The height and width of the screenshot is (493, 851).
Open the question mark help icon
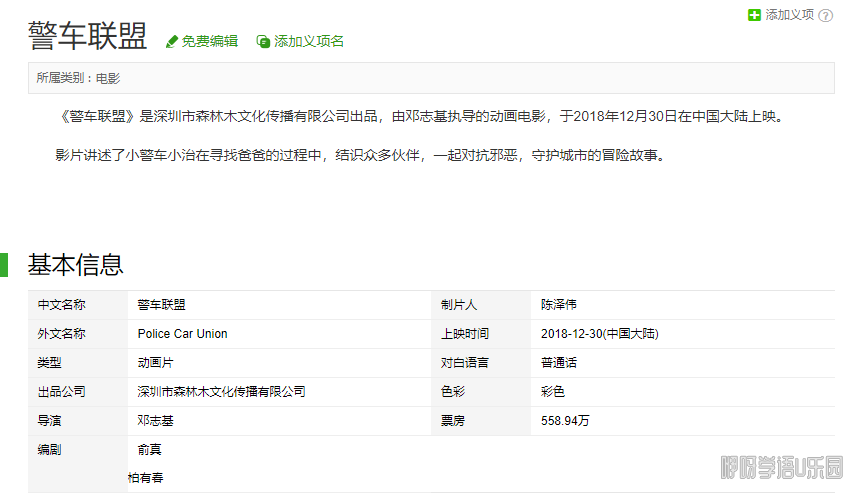[825, 16]
